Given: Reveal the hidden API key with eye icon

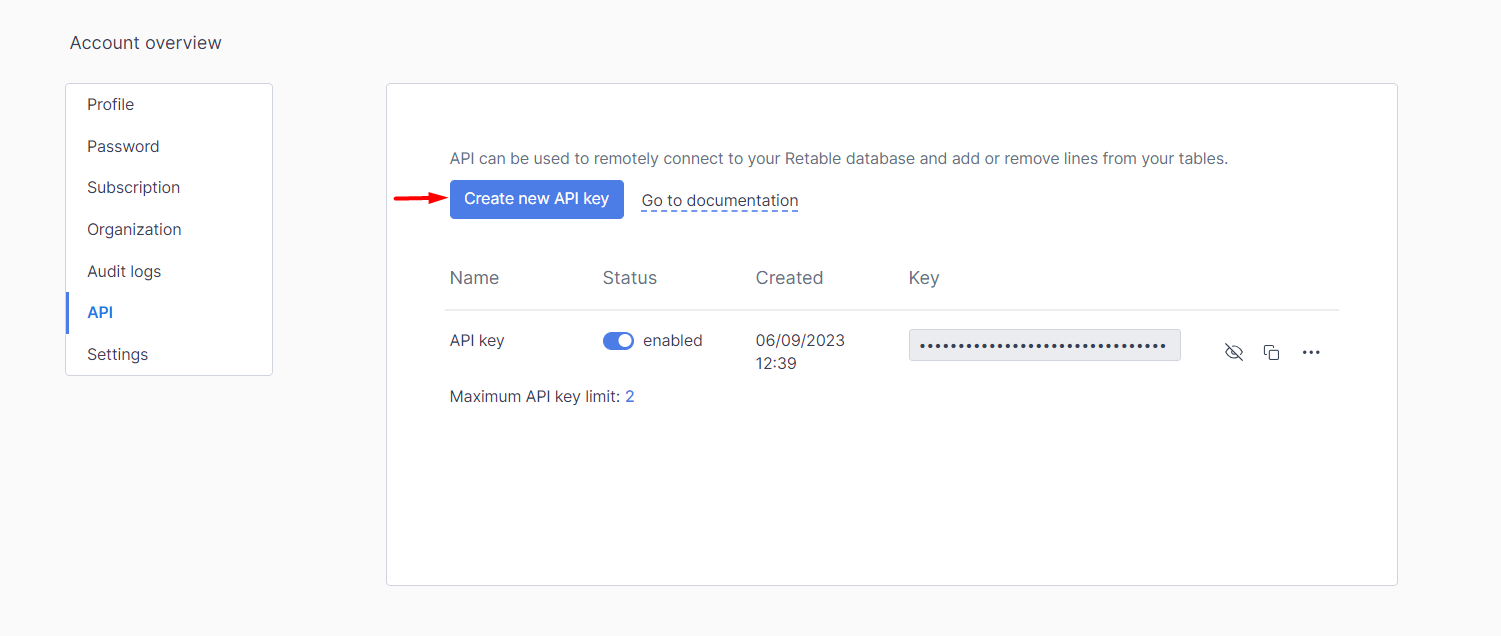Looking at the screenshot, I should pos(1234,352).
